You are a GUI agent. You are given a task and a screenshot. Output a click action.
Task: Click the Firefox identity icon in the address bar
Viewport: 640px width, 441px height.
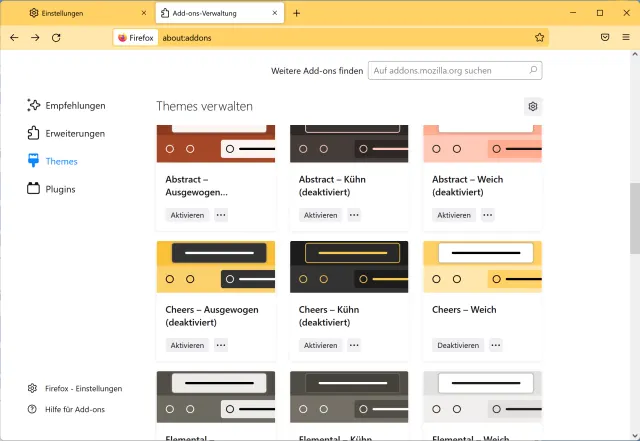136,38
